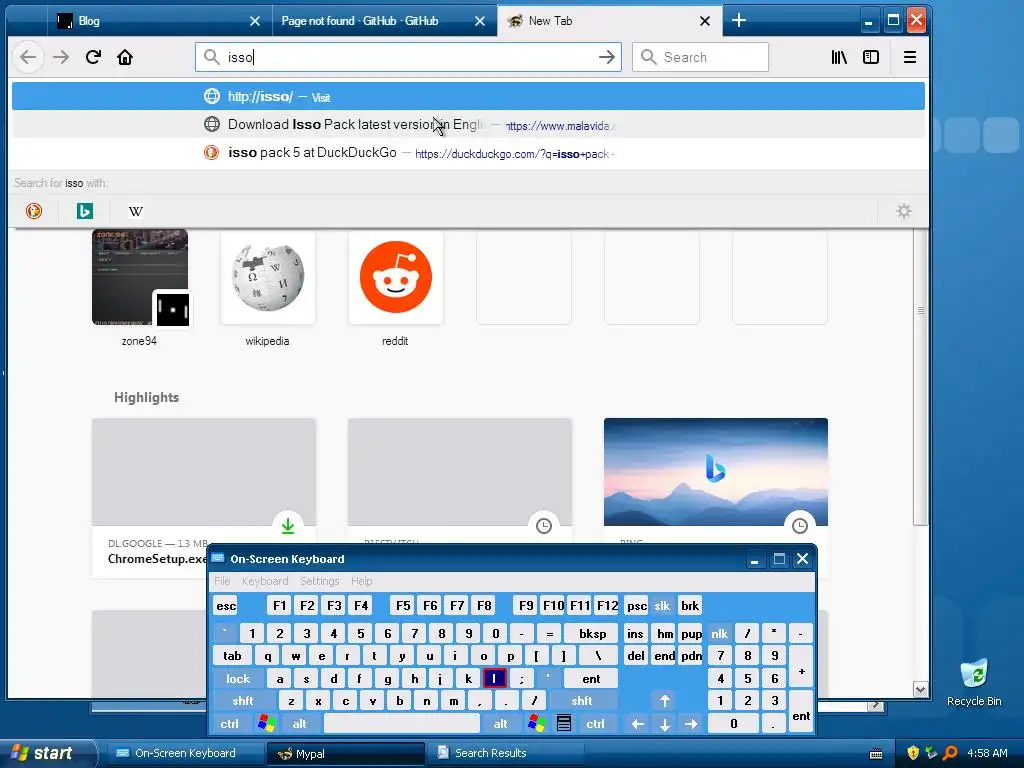This screenshot has width=1024, height=768.
Task: Close the Page not found GitHub tab
Action: click(480, 21)
